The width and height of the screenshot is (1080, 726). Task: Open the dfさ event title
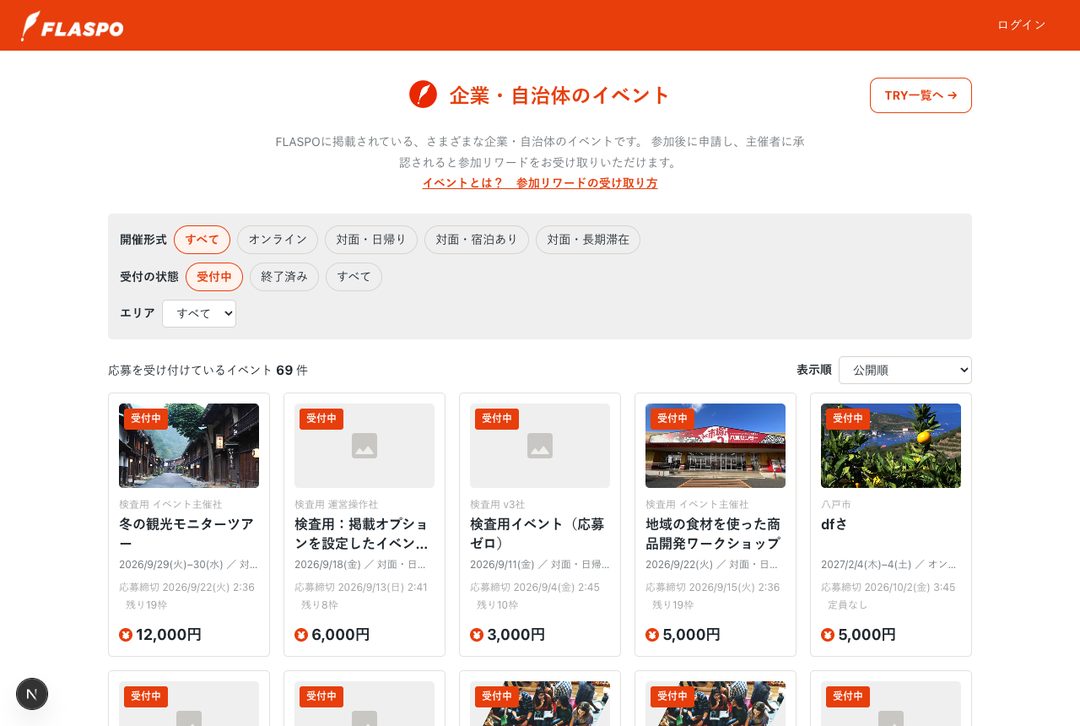834,524
